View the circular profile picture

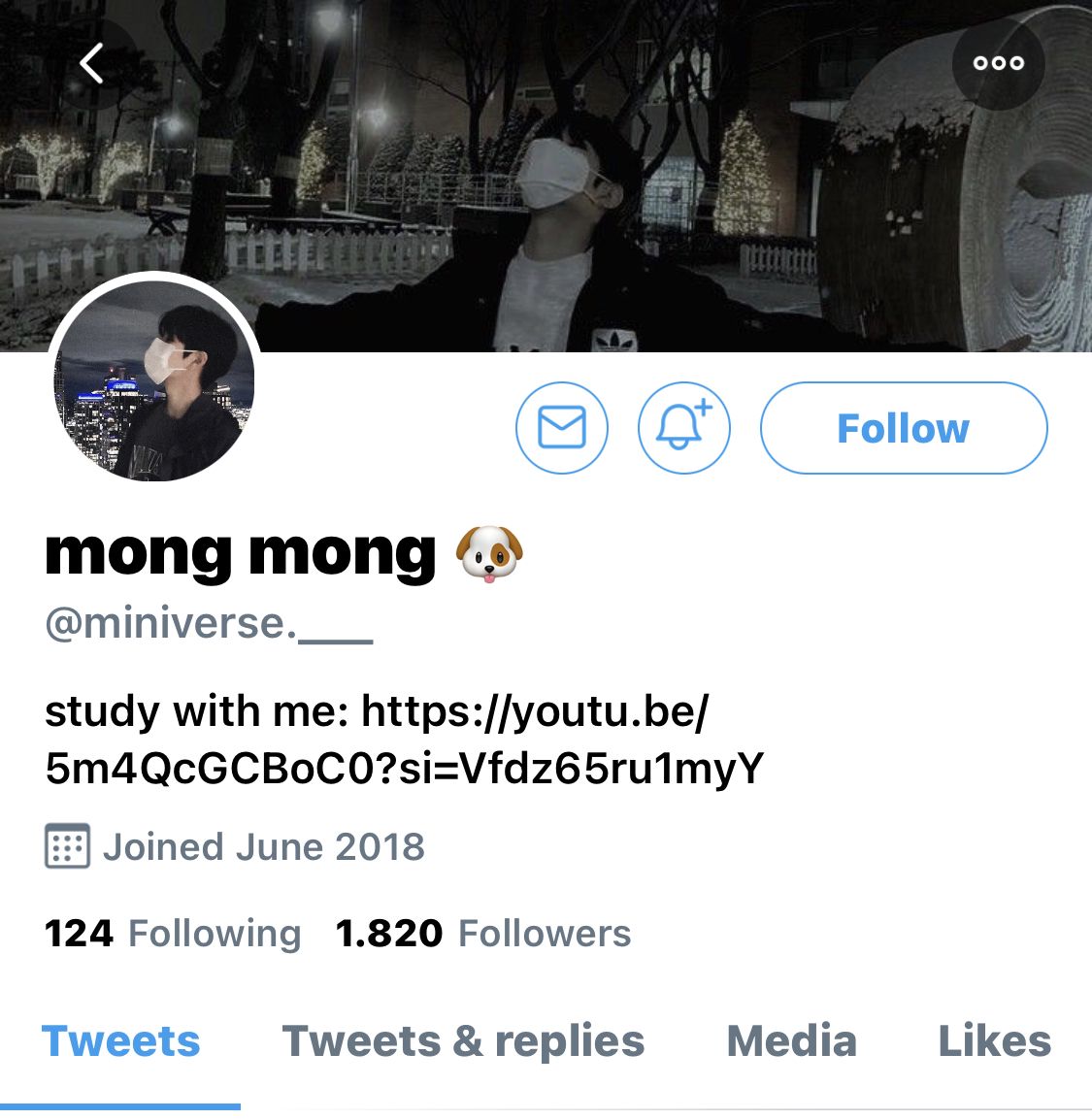(154, 379)
